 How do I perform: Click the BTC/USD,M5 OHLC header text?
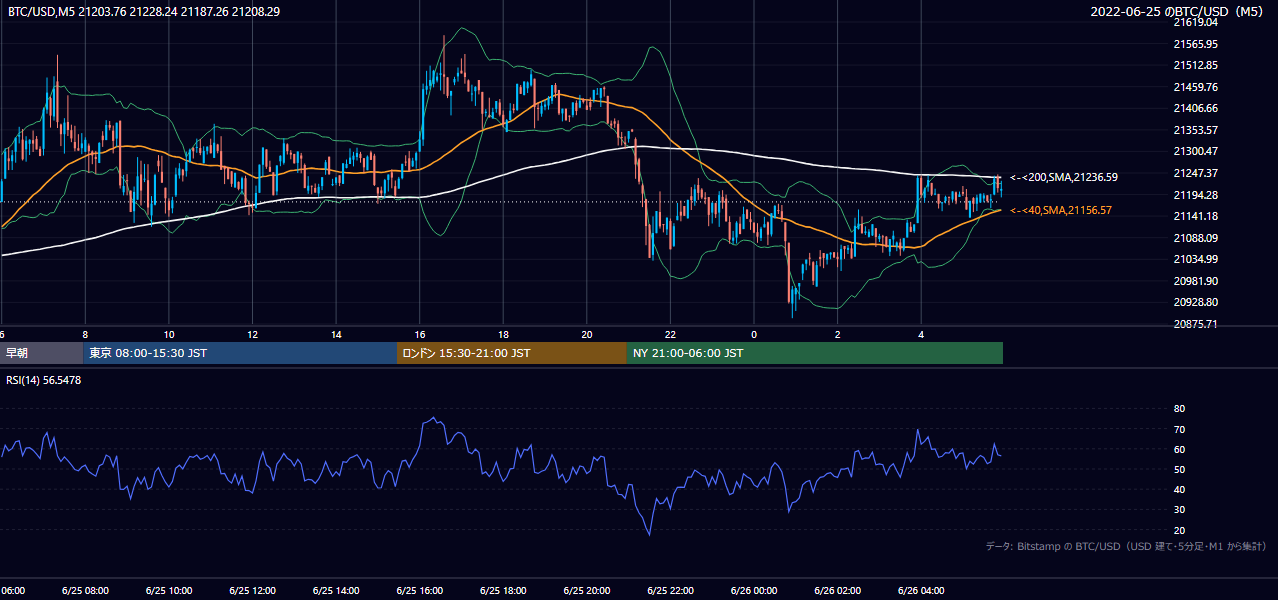144,12
